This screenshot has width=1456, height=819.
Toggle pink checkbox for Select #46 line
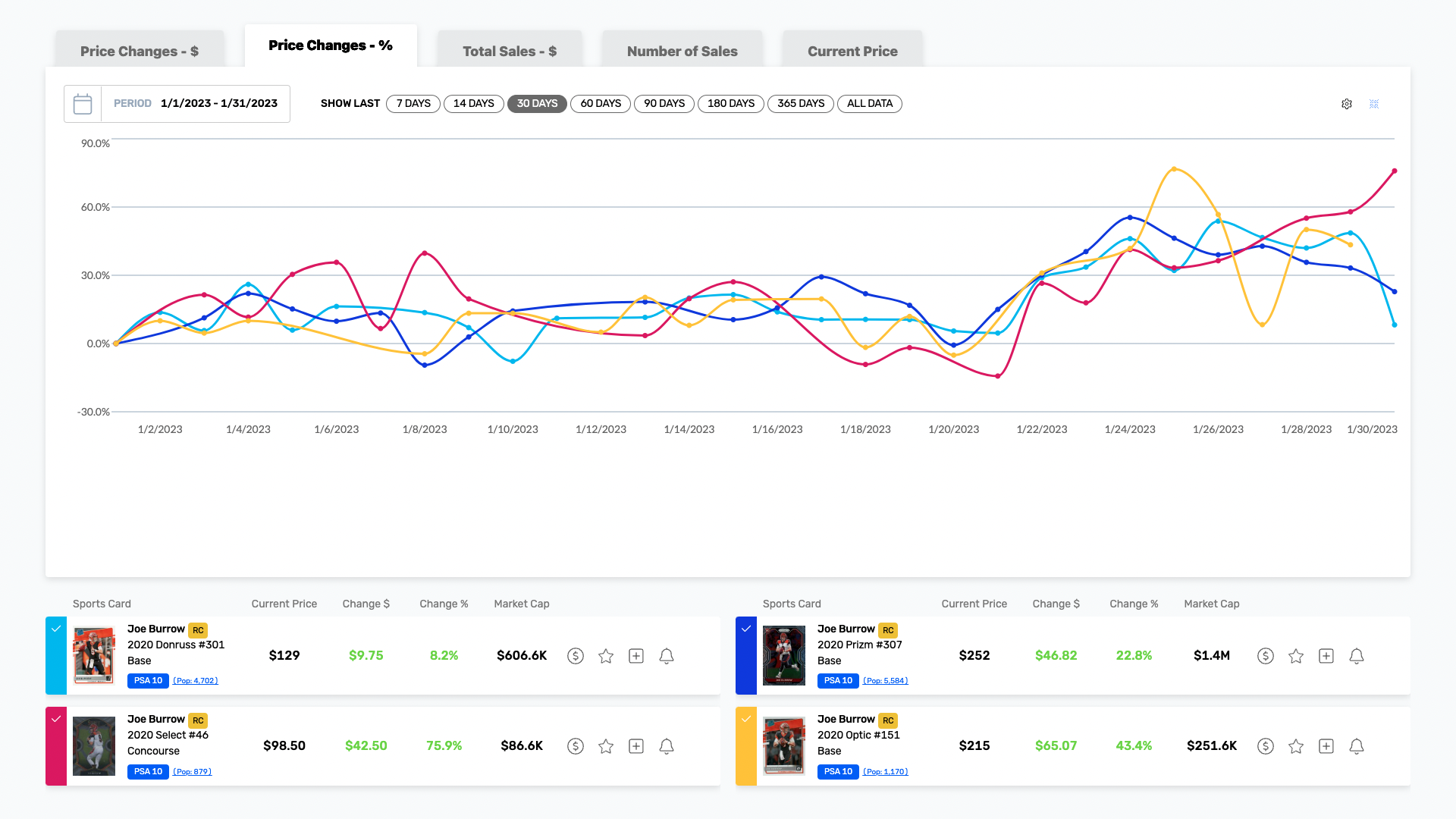(x=56, y=719)
